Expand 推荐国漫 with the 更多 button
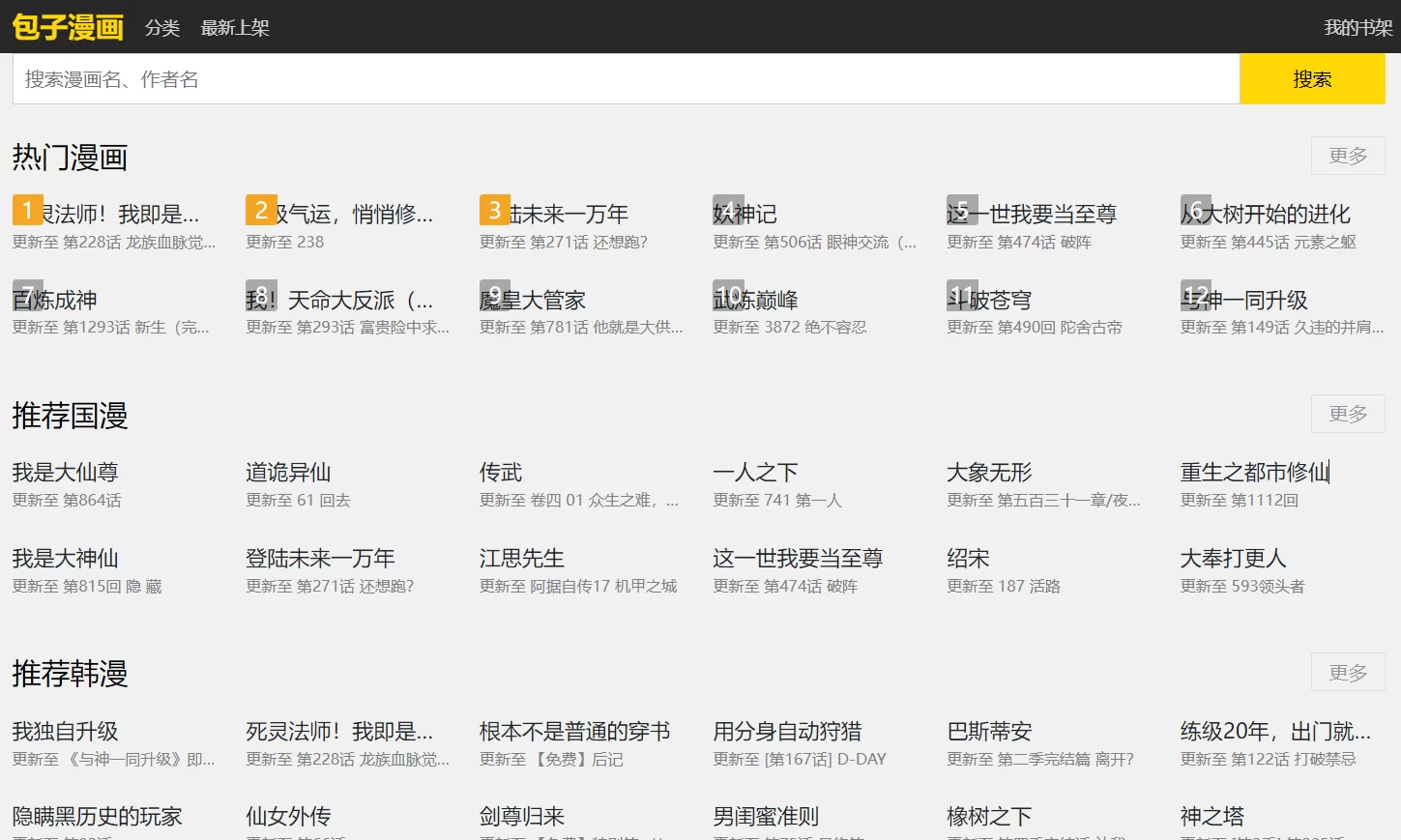 coord(1348,414)
